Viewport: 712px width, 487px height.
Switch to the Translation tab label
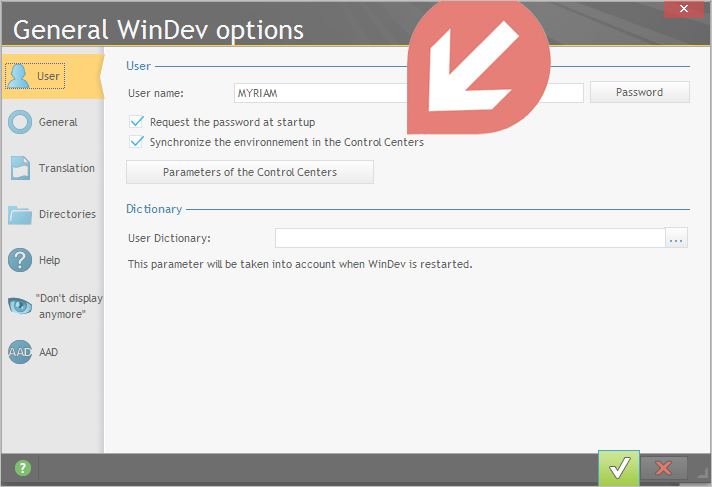67,168
